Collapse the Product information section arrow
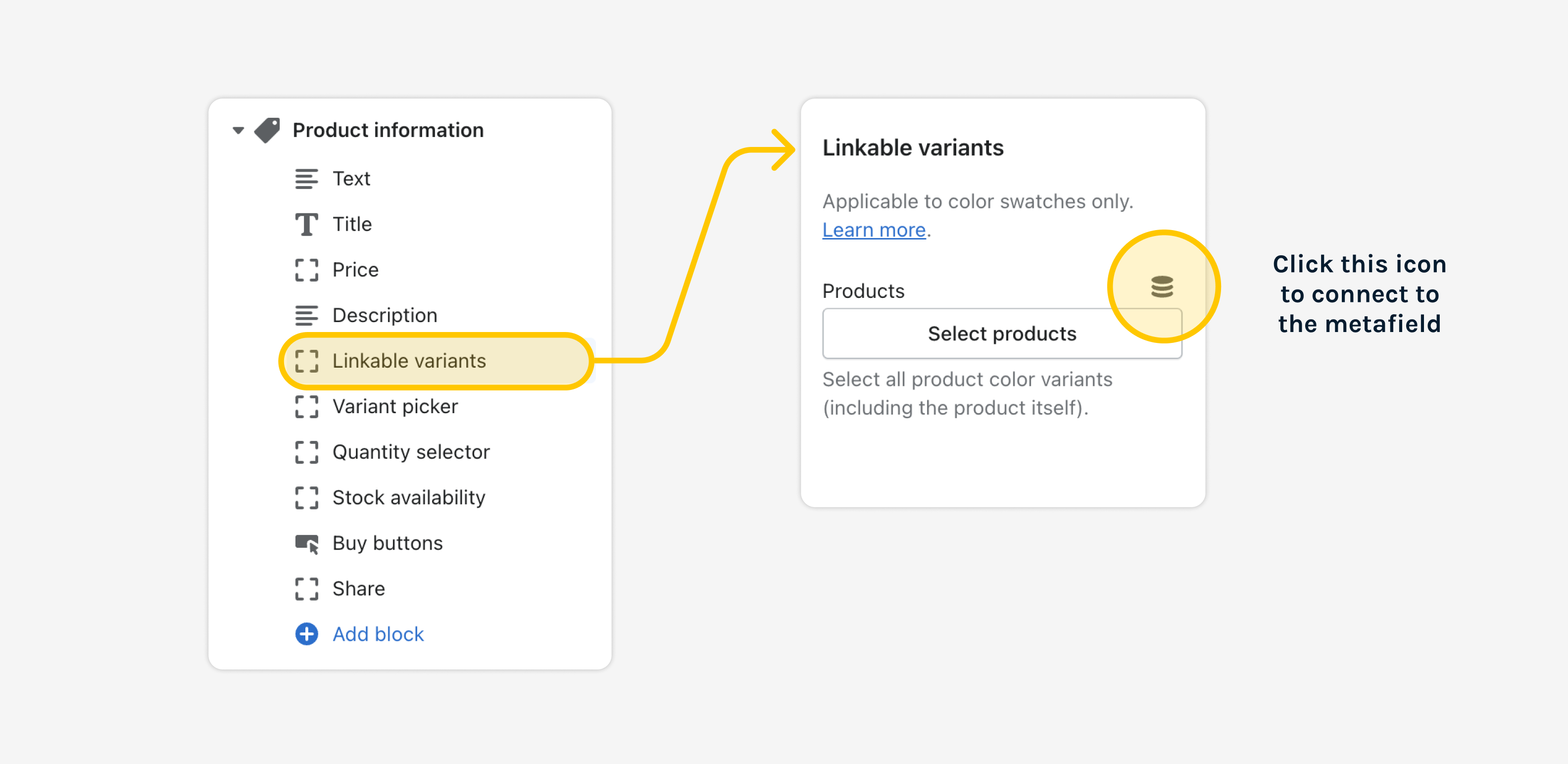The image size is (1568, 764). pos(239,130)
